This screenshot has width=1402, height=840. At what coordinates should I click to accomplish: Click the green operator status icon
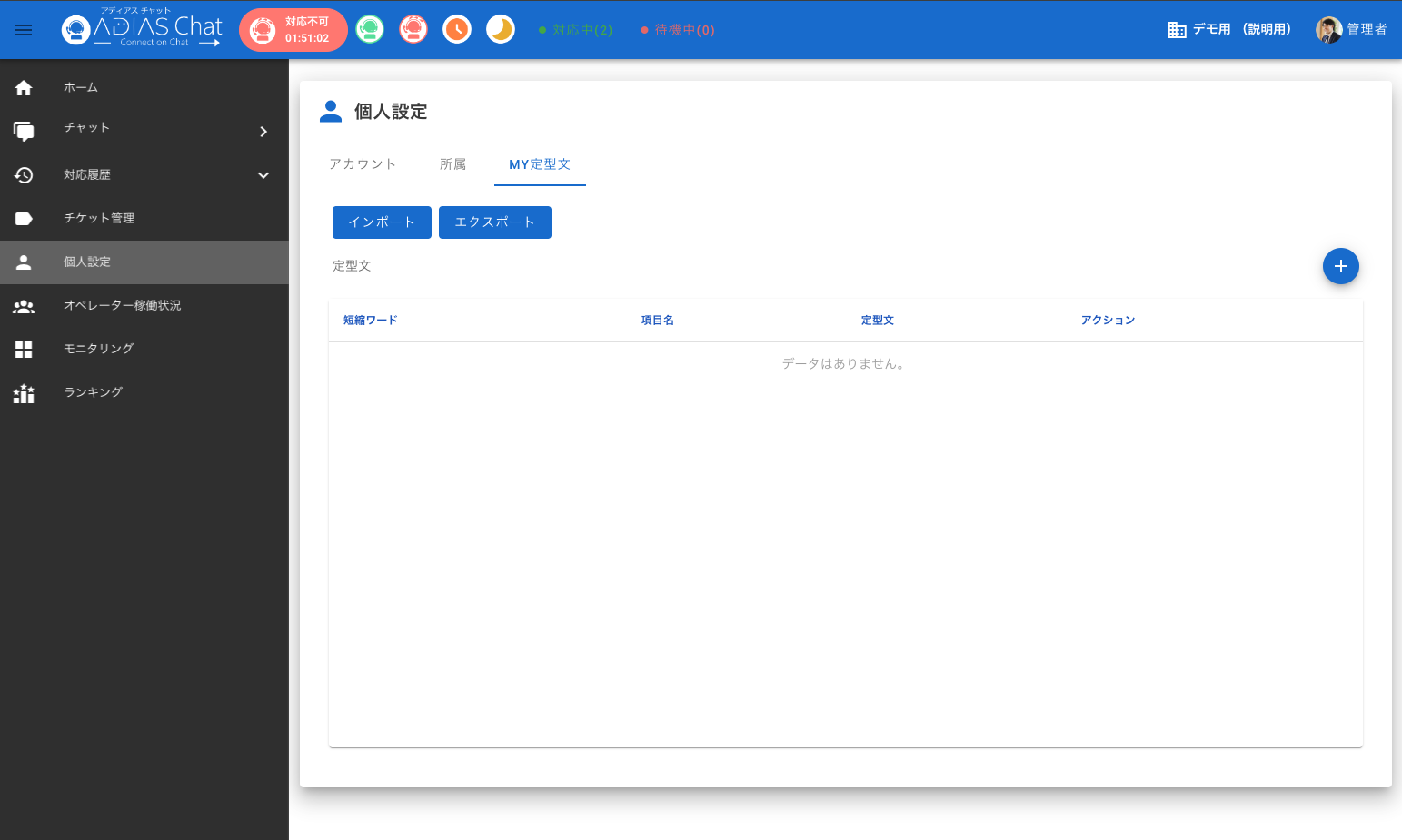pyautogui.click(x=370, y=30)
